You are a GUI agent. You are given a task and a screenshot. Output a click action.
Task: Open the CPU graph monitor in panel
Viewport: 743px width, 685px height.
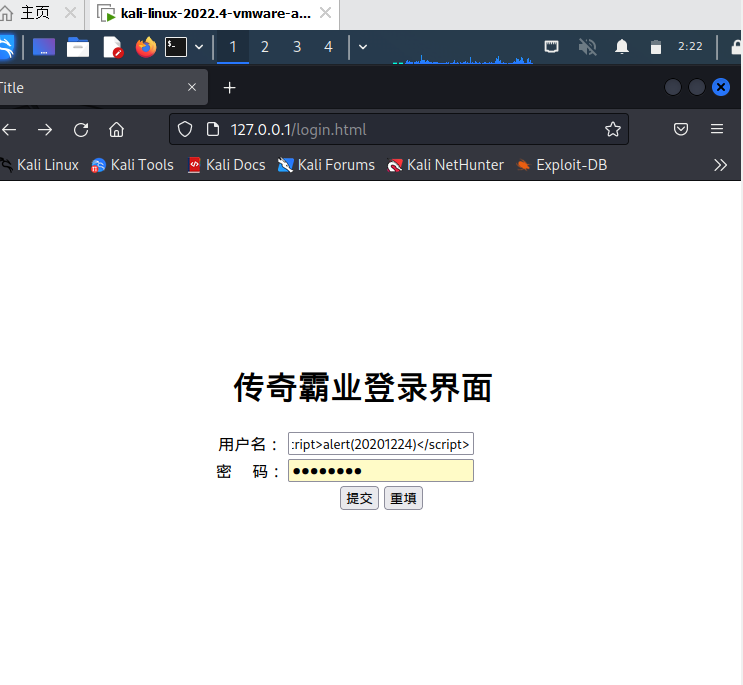(462, 59)
